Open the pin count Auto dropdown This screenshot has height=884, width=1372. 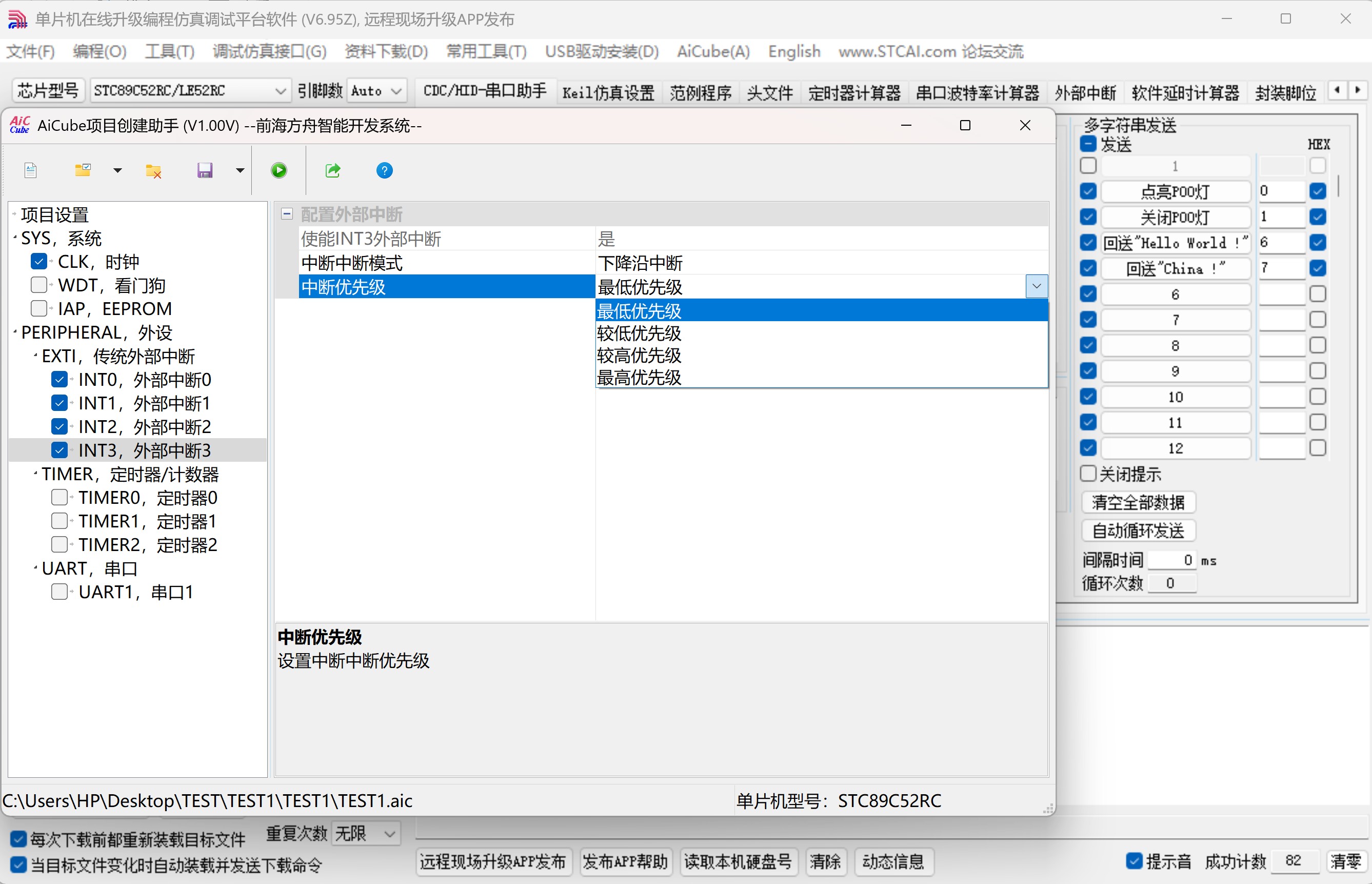(376, 91)
